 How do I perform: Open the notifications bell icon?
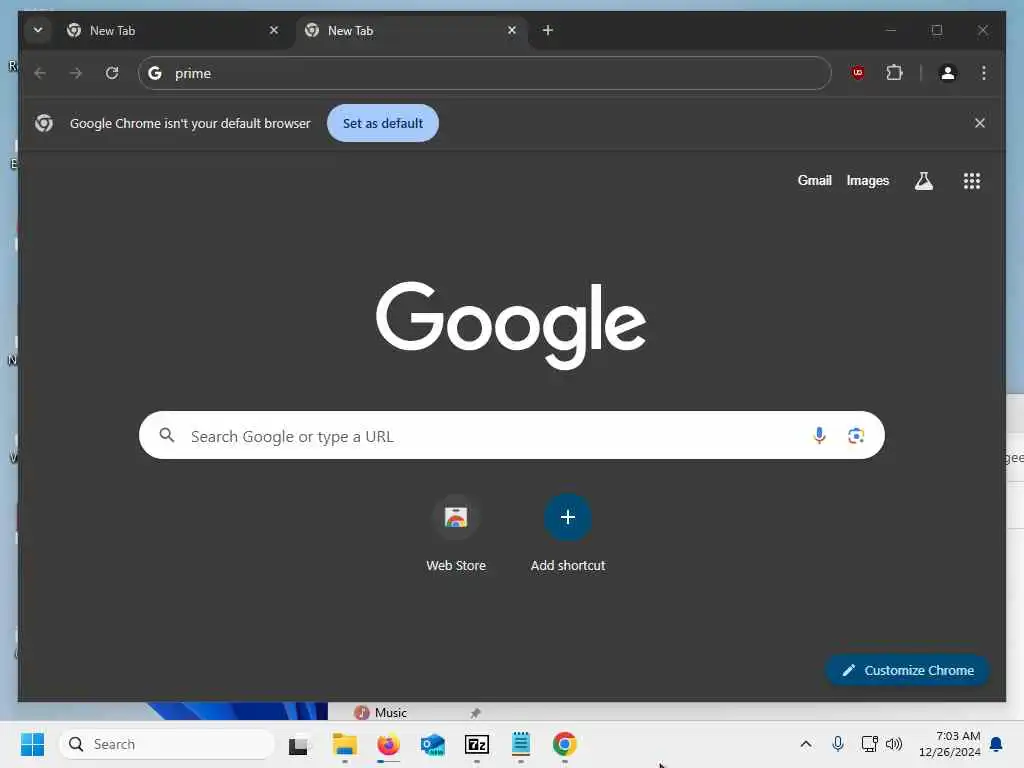pos(996,744)
